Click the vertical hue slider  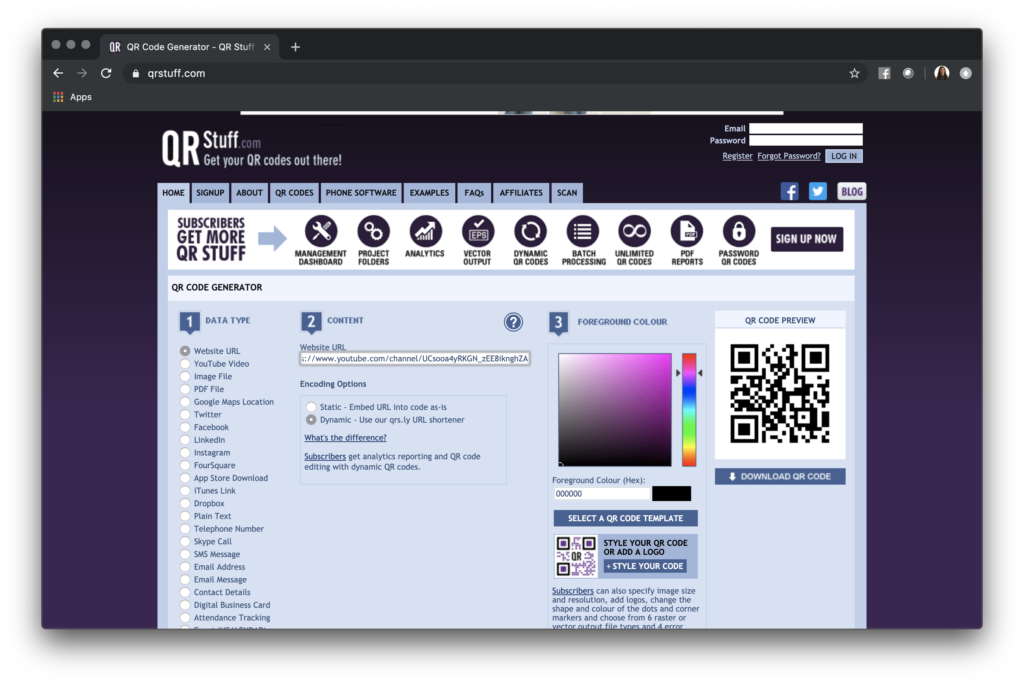[x=688, y=410]
